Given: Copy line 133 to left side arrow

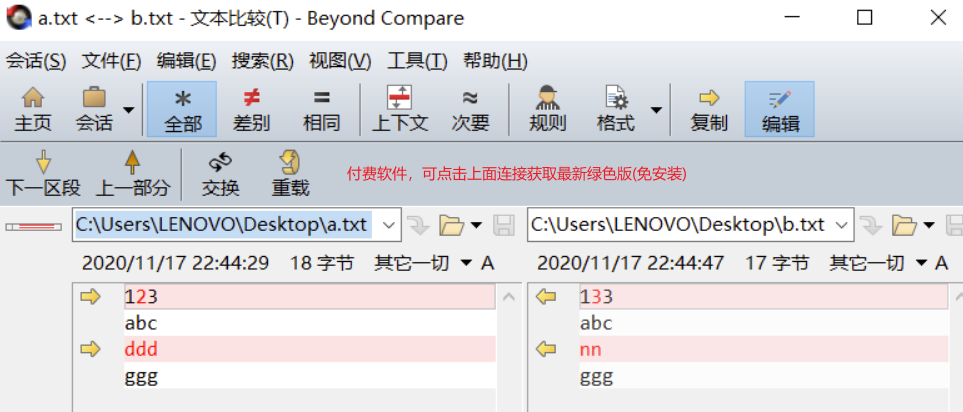Looking at the screenshot, I should pos(546,297).
